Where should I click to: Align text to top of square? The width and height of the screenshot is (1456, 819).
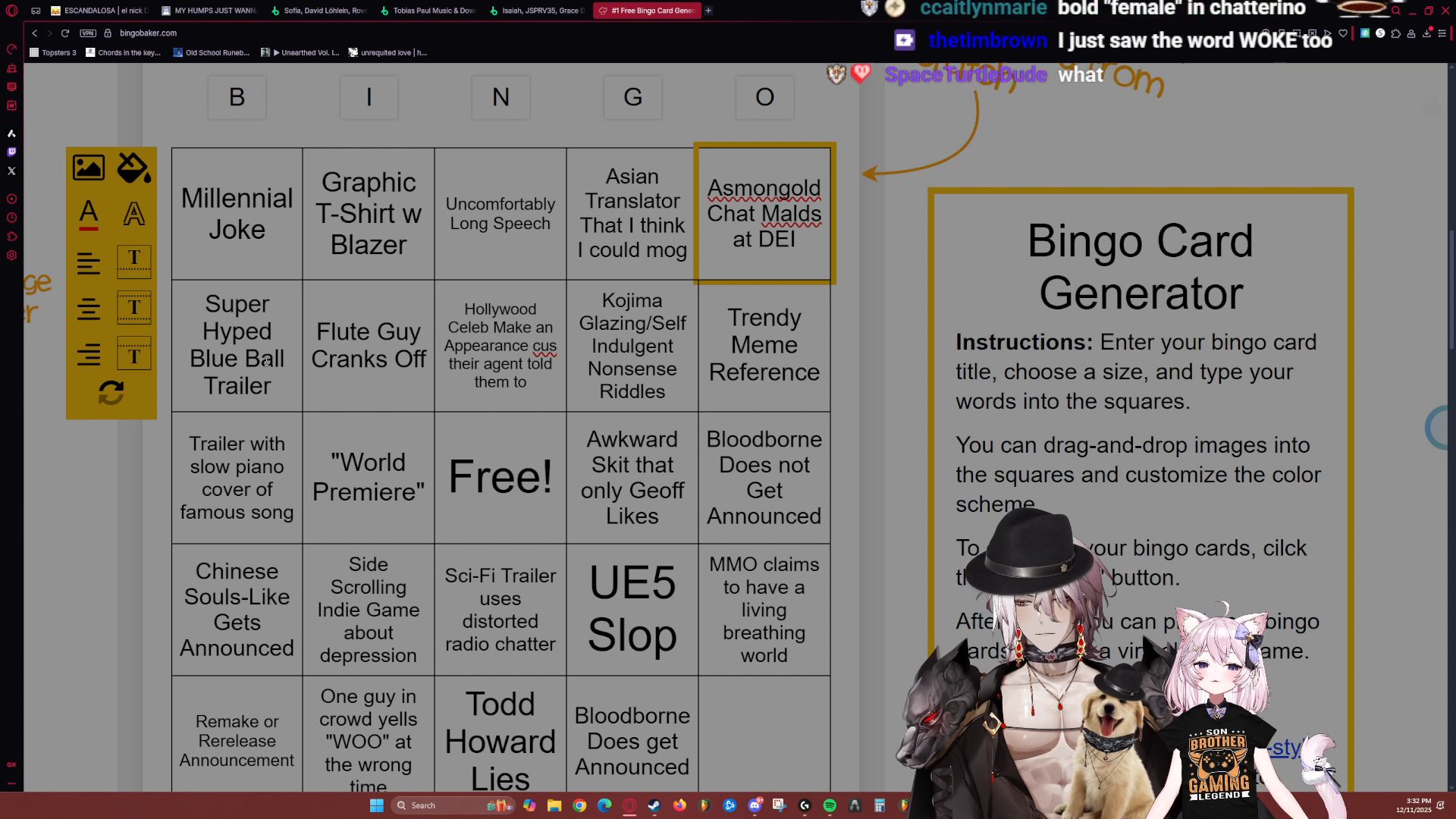pos(133,262)
